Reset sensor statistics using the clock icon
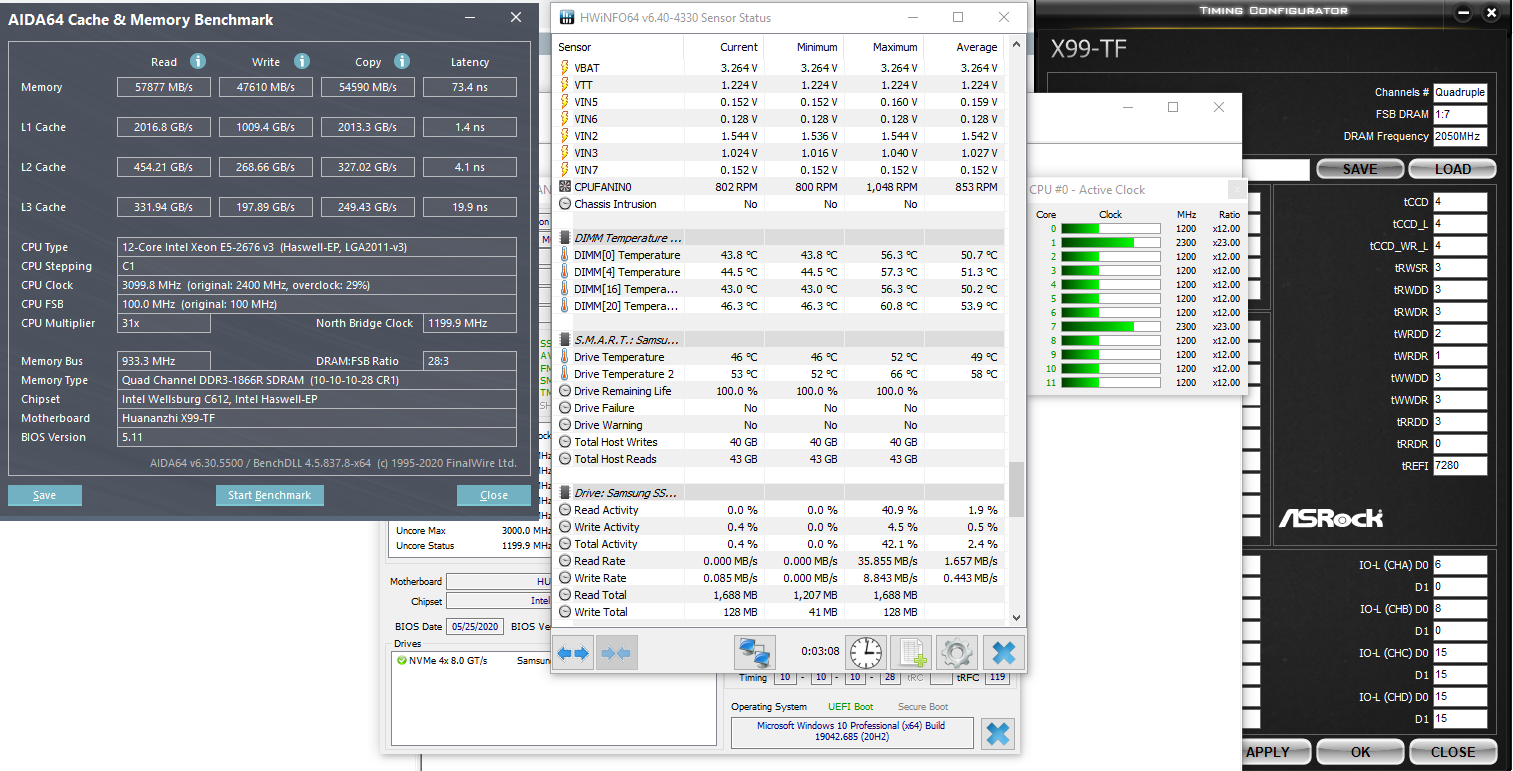This screenshot has width=1513, height=771. (x=866, y=653)
